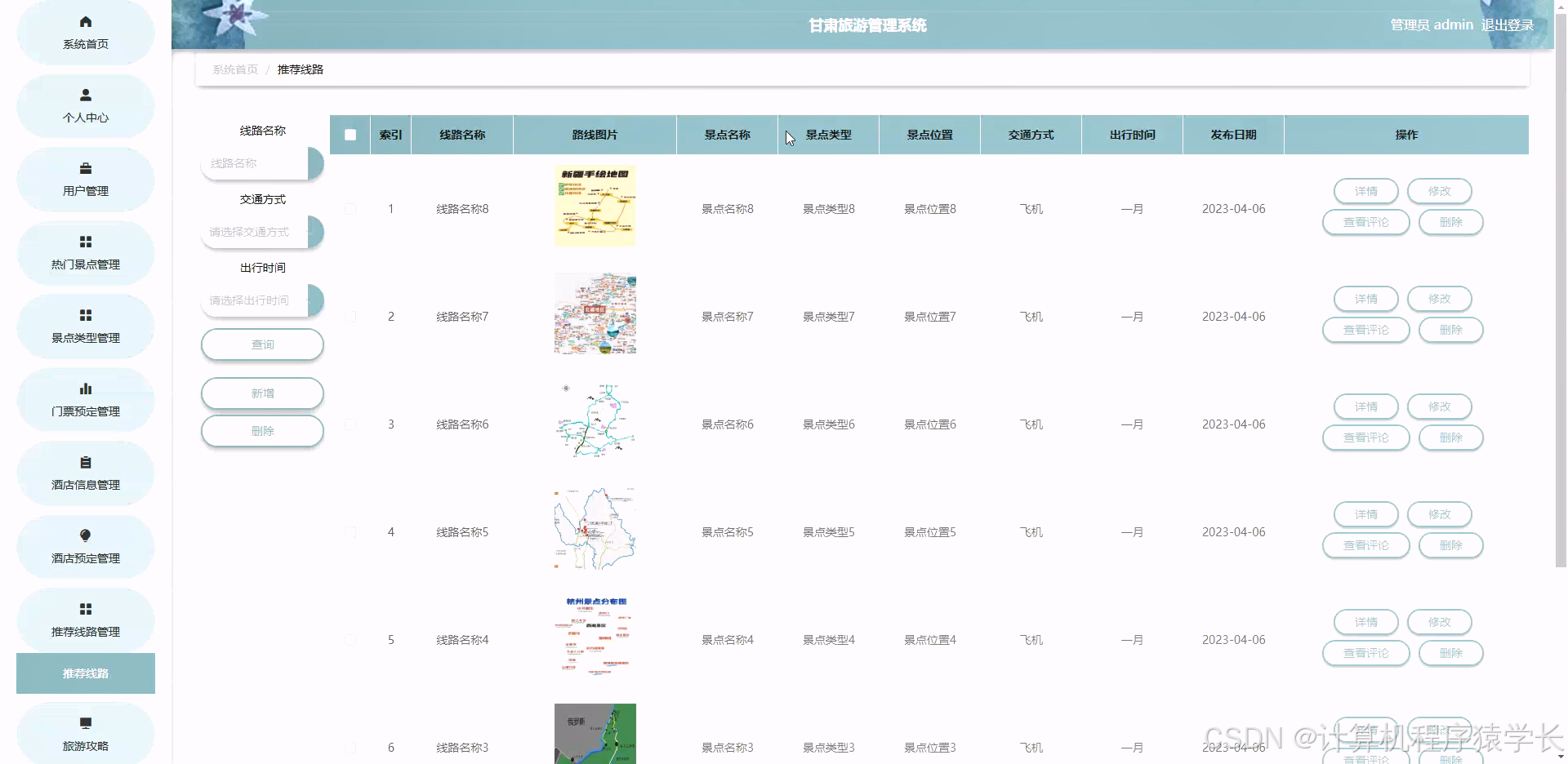Select 推荐线路 in the sidebar menu
The image size is (1568, 764).
point(85,673)
